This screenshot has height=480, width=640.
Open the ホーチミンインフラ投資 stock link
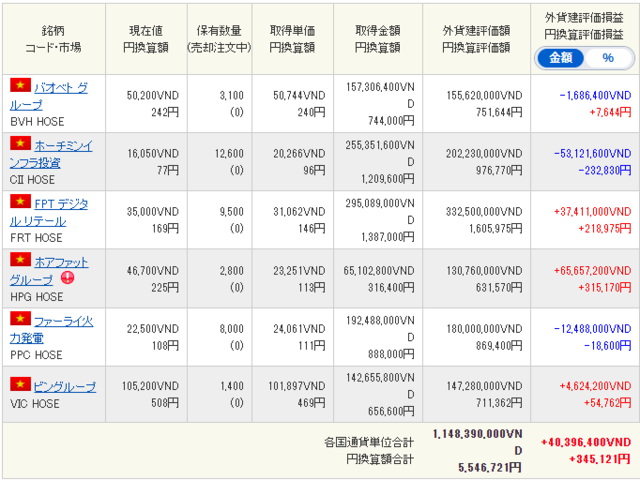(x=51, y=154)
